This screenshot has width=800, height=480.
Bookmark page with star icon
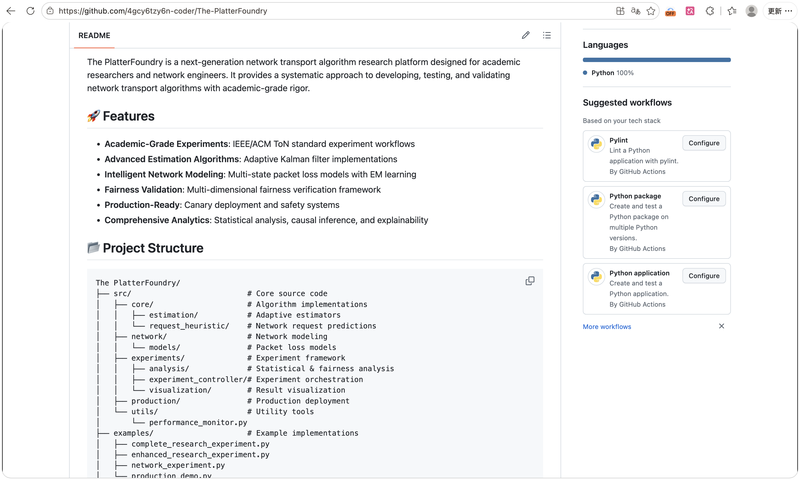click(x=651, y=11)
